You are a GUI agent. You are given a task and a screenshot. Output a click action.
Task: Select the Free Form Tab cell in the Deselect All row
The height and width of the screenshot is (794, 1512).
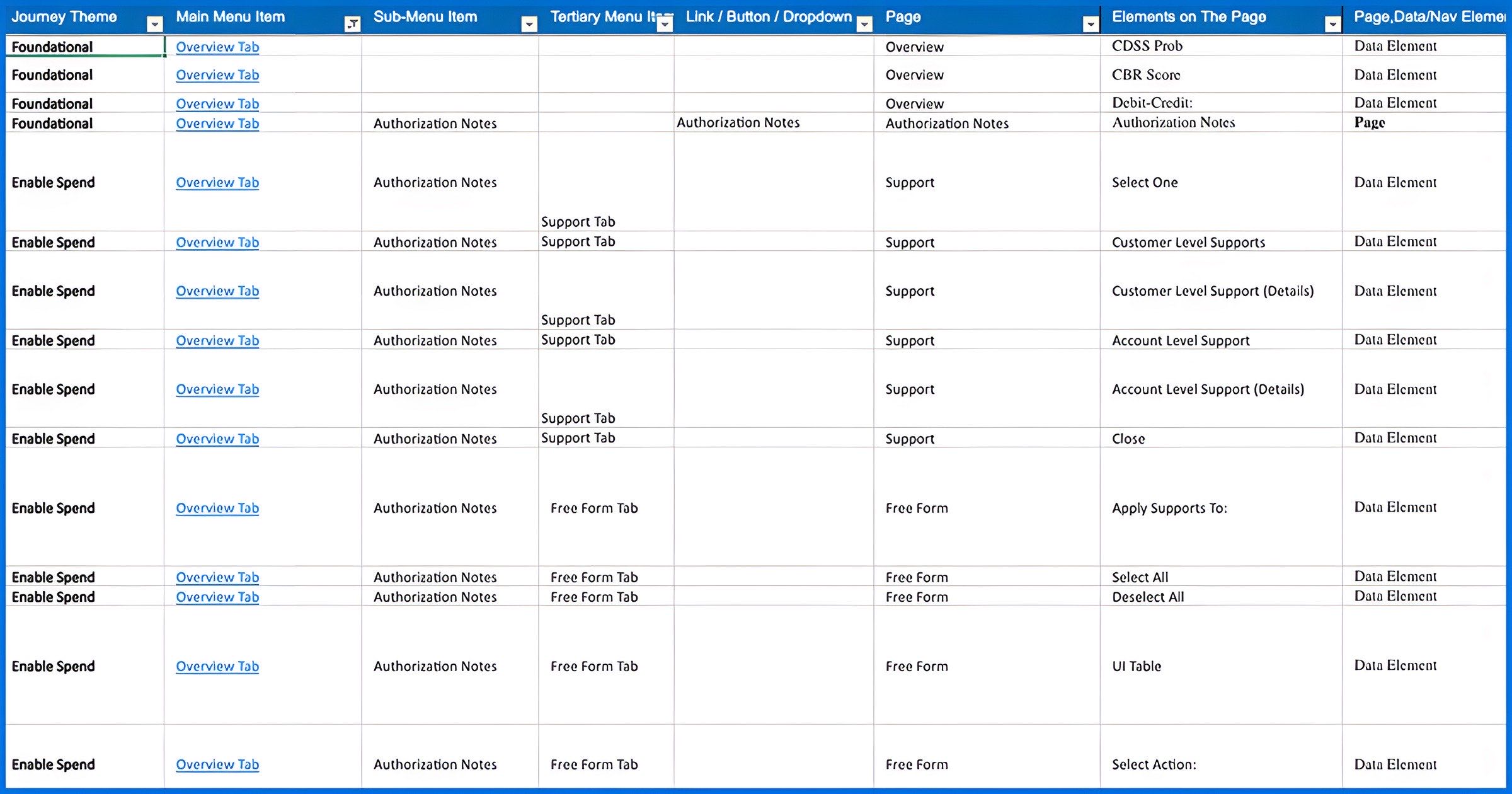[606, 597]
